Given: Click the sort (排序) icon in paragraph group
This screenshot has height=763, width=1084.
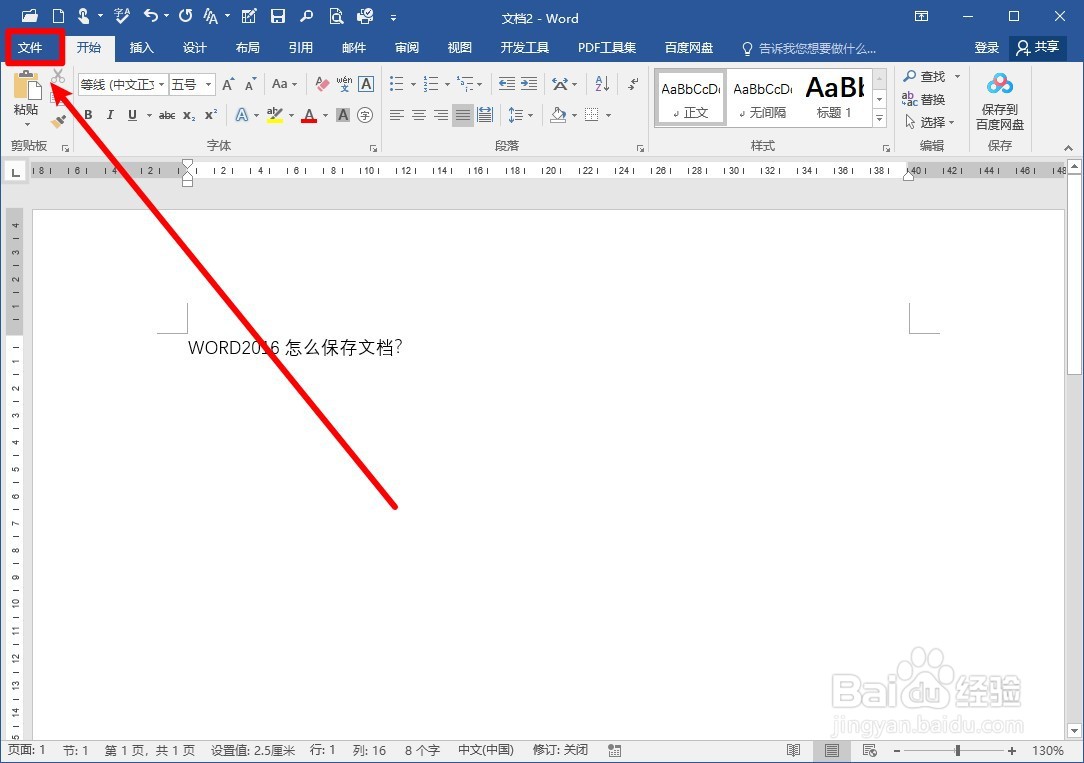Looking at the screenshot, I should (601, 84).
